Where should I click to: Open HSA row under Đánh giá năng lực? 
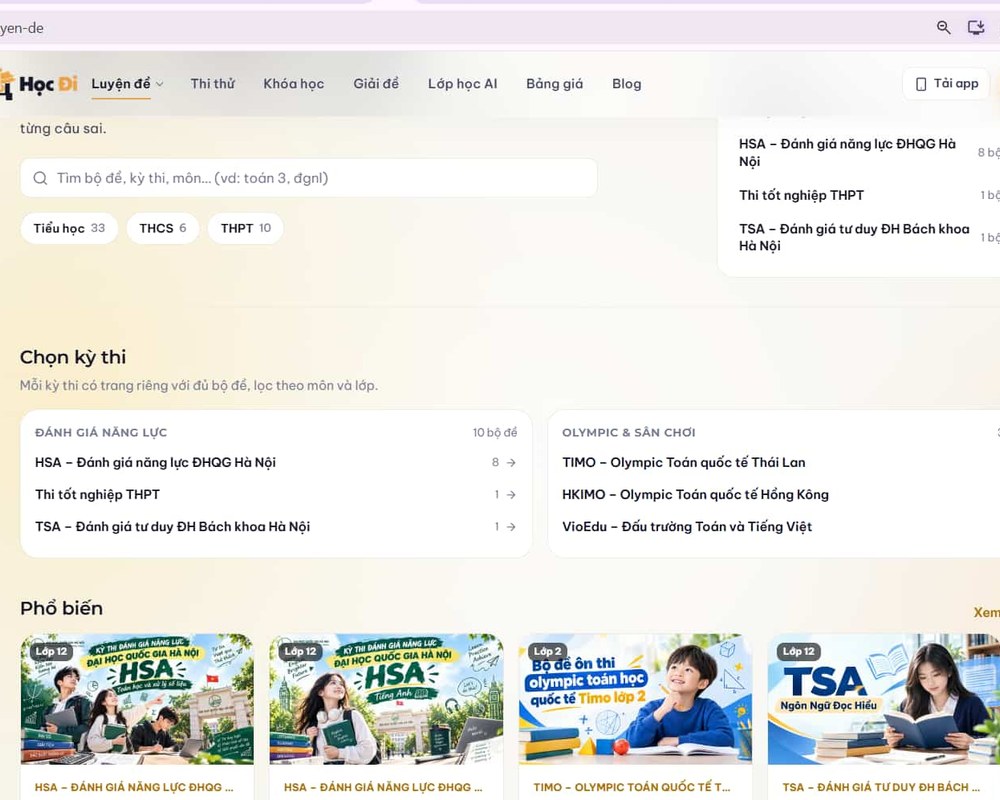[x=276, y=463]
